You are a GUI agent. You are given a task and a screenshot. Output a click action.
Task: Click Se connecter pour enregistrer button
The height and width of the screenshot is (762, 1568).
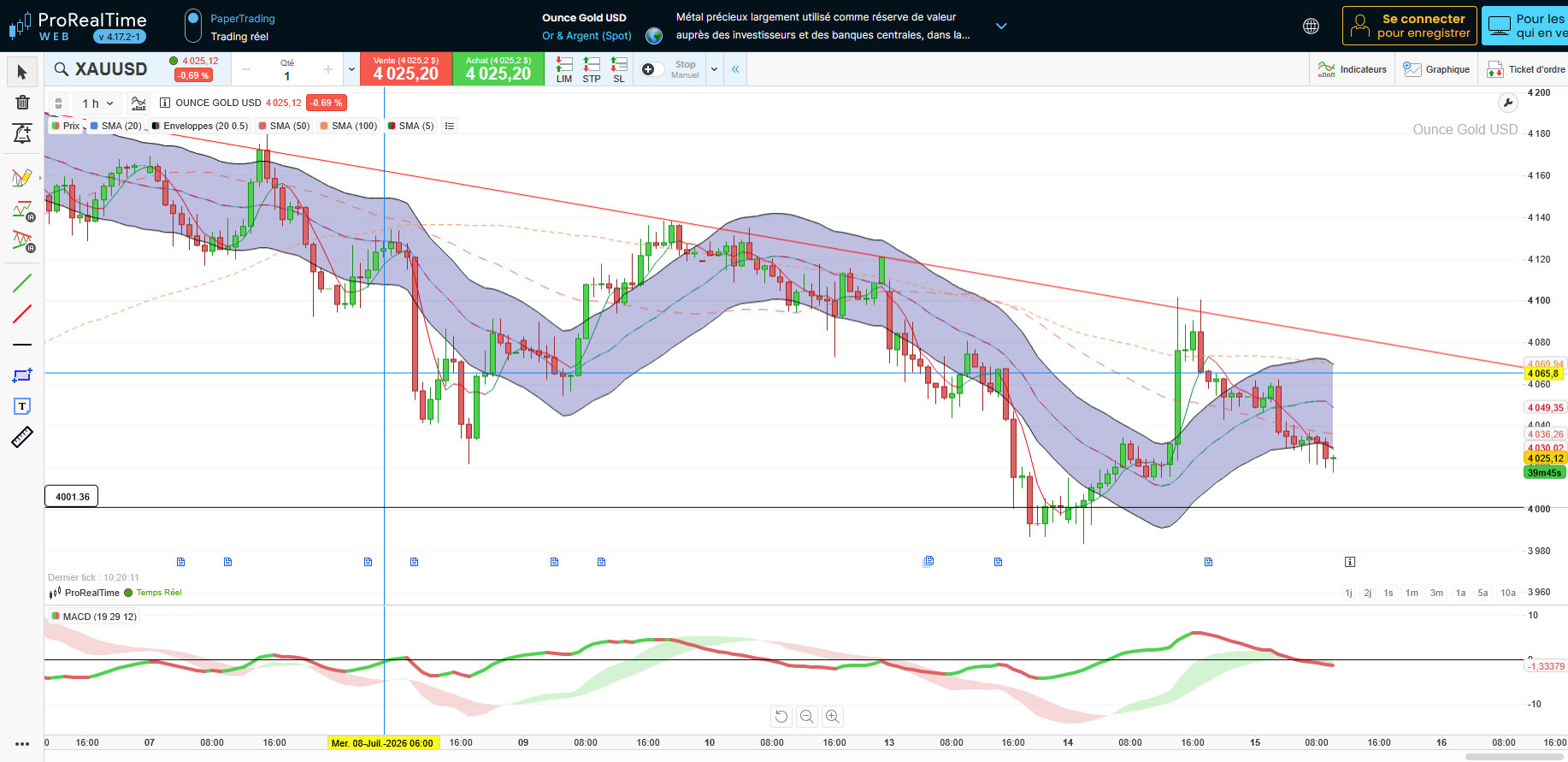tap(1411, 26)
